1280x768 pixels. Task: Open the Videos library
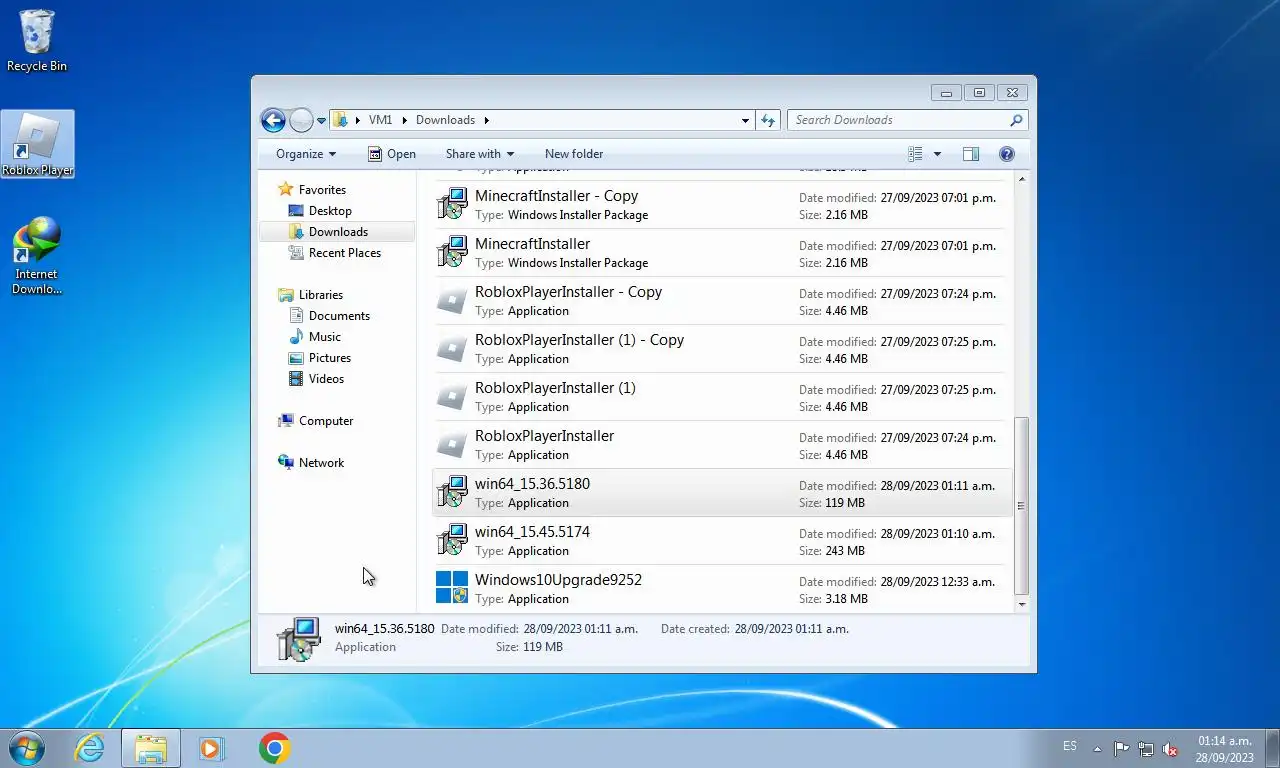pos(327,379)
